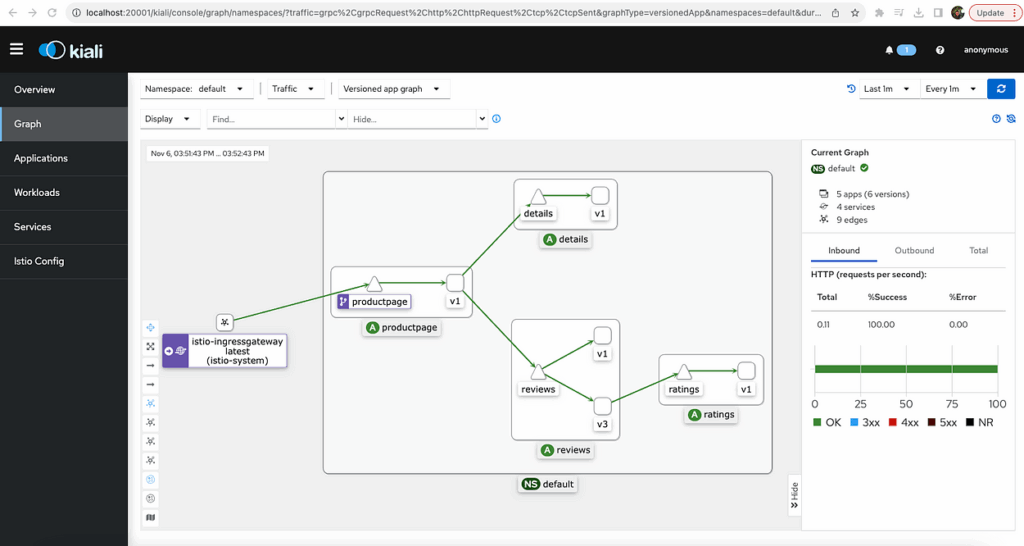Toggle the drag pan mode icon
The image size is (1024, 546).
click(x=151, y=327)
